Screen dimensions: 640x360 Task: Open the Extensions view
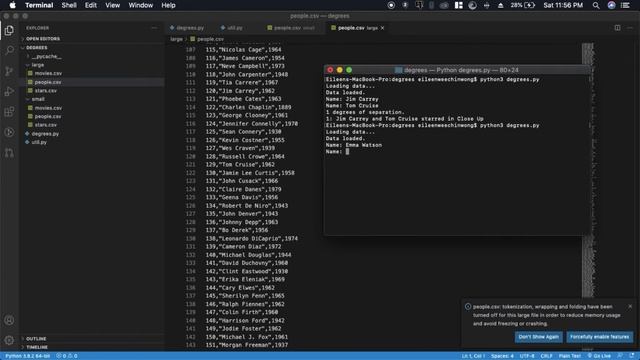pyautogui.click(x=9, y=112)
